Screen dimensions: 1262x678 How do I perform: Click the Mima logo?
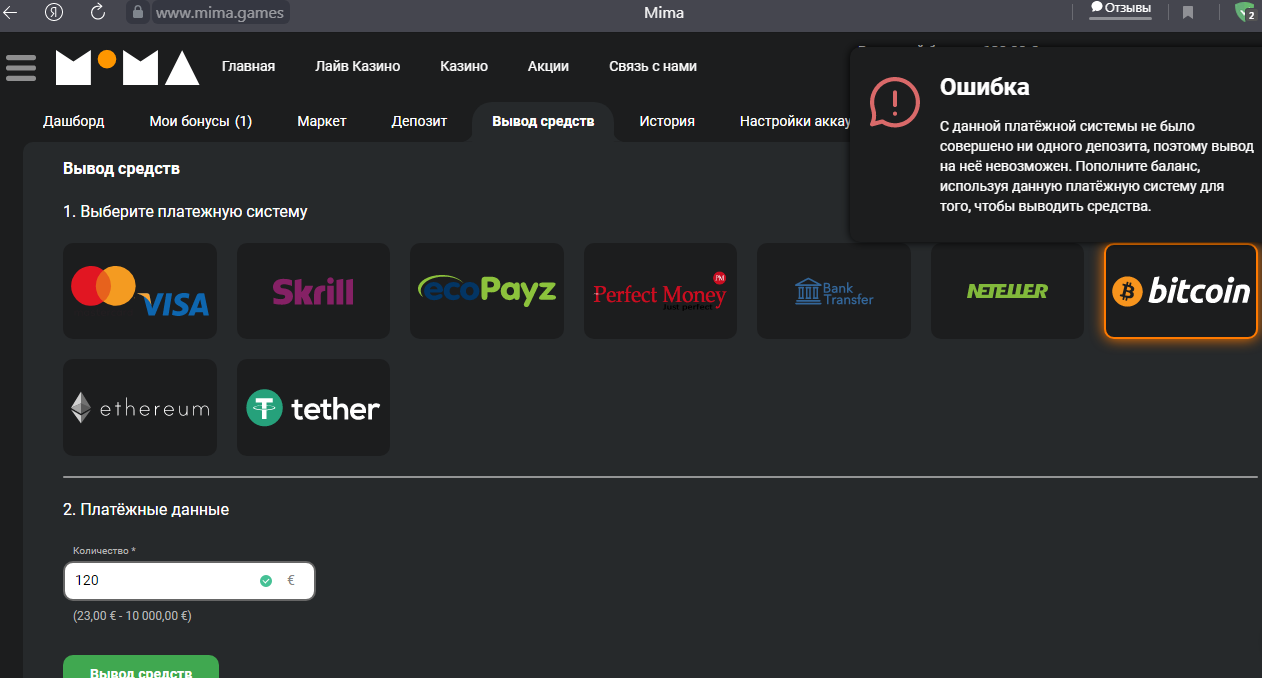(x=127, y=67)
